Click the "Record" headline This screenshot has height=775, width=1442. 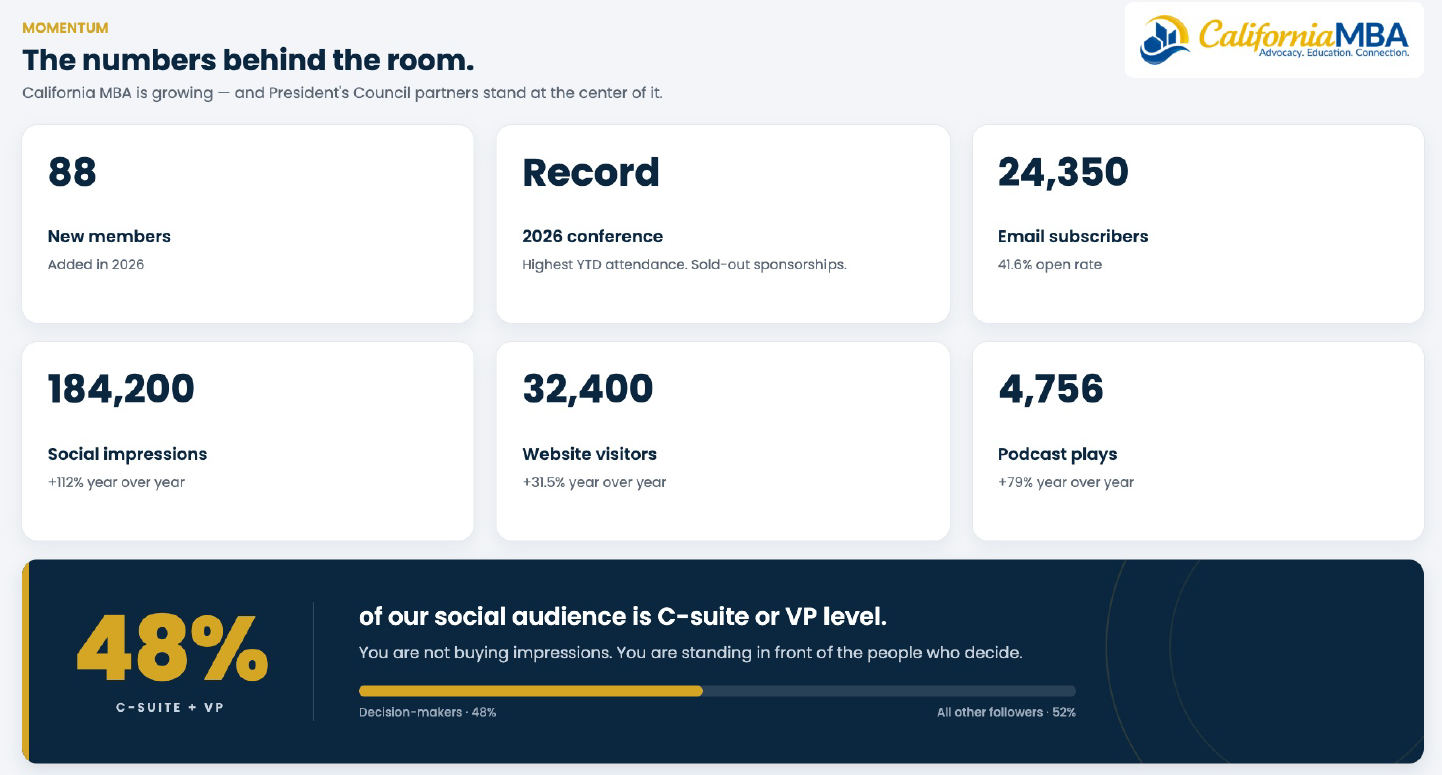click(591, 172)
